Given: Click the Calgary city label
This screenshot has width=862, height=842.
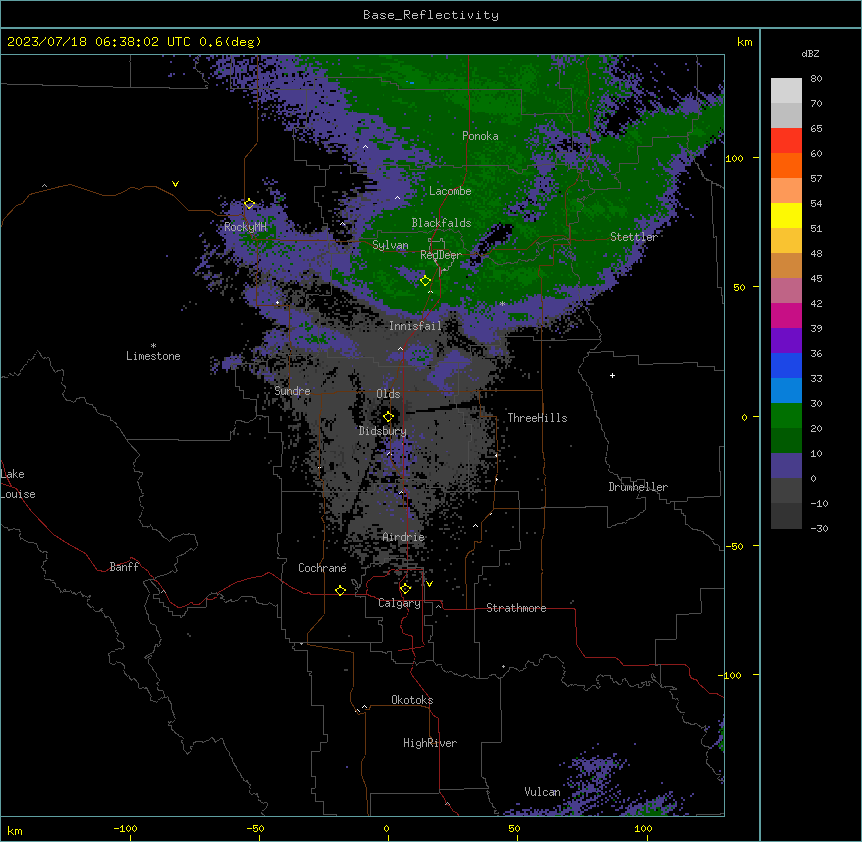Looking at the screenshot, I should 399,603.
